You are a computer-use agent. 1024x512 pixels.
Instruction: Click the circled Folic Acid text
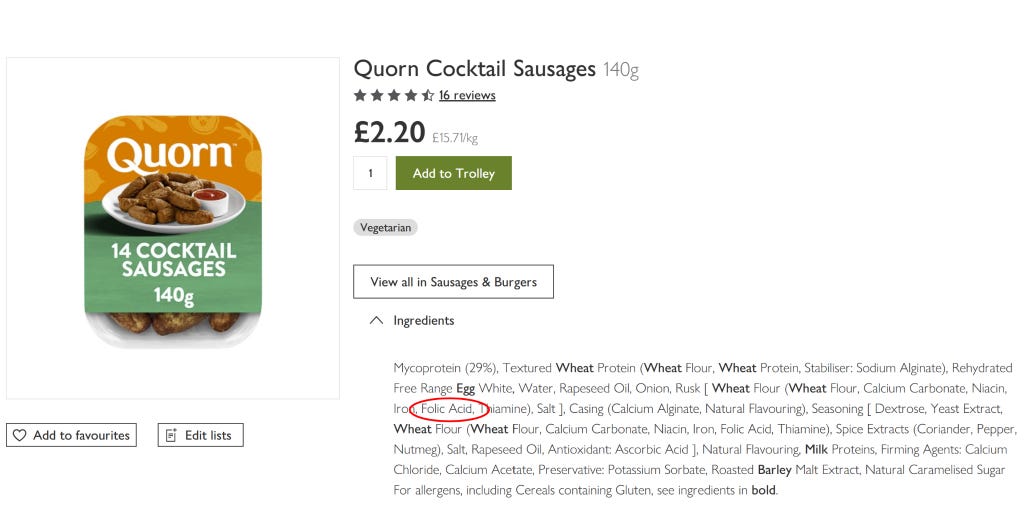tap(447, 409)
